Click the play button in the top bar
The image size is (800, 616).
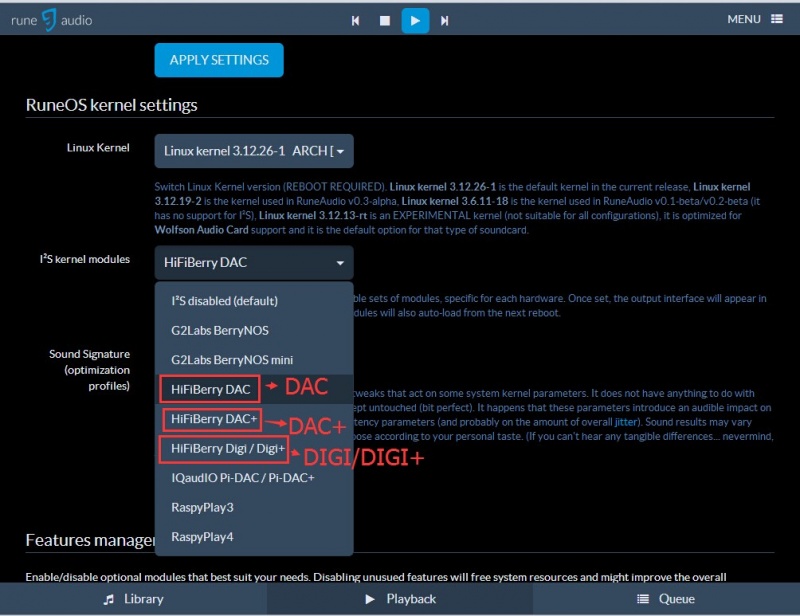click(414, 20)
